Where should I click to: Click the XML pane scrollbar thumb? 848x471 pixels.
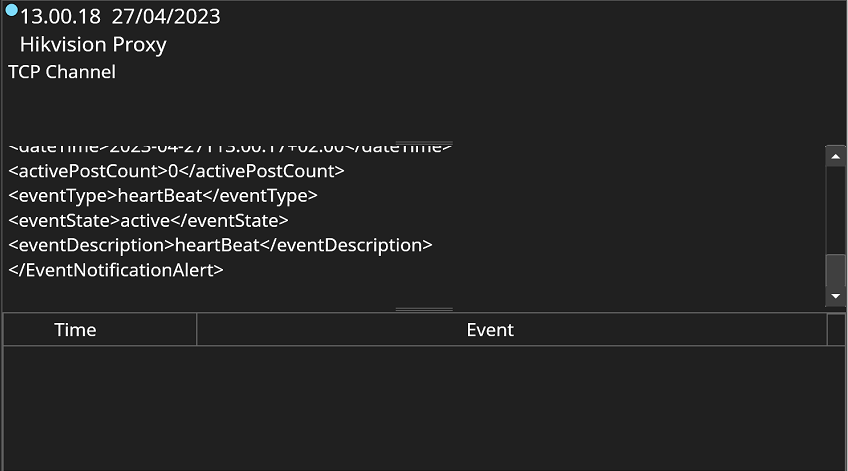click(835, 271)
